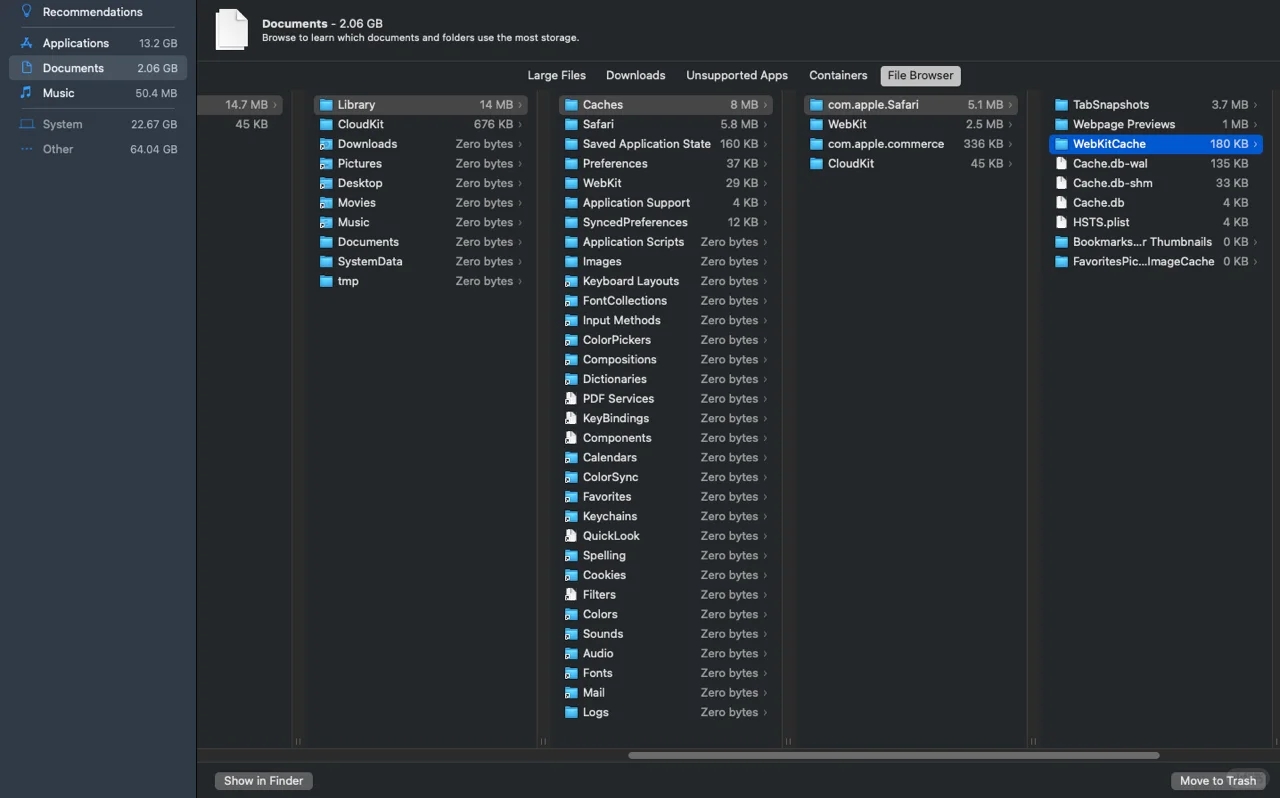Select the tmp folder row
The image size is (1280, 798).
click(x=421, y=281)
